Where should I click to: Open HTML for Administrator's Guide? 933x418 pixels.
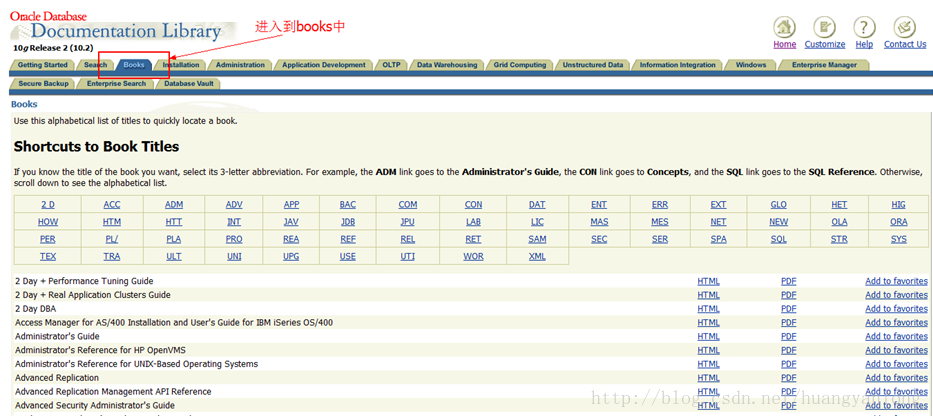(708, 336)
